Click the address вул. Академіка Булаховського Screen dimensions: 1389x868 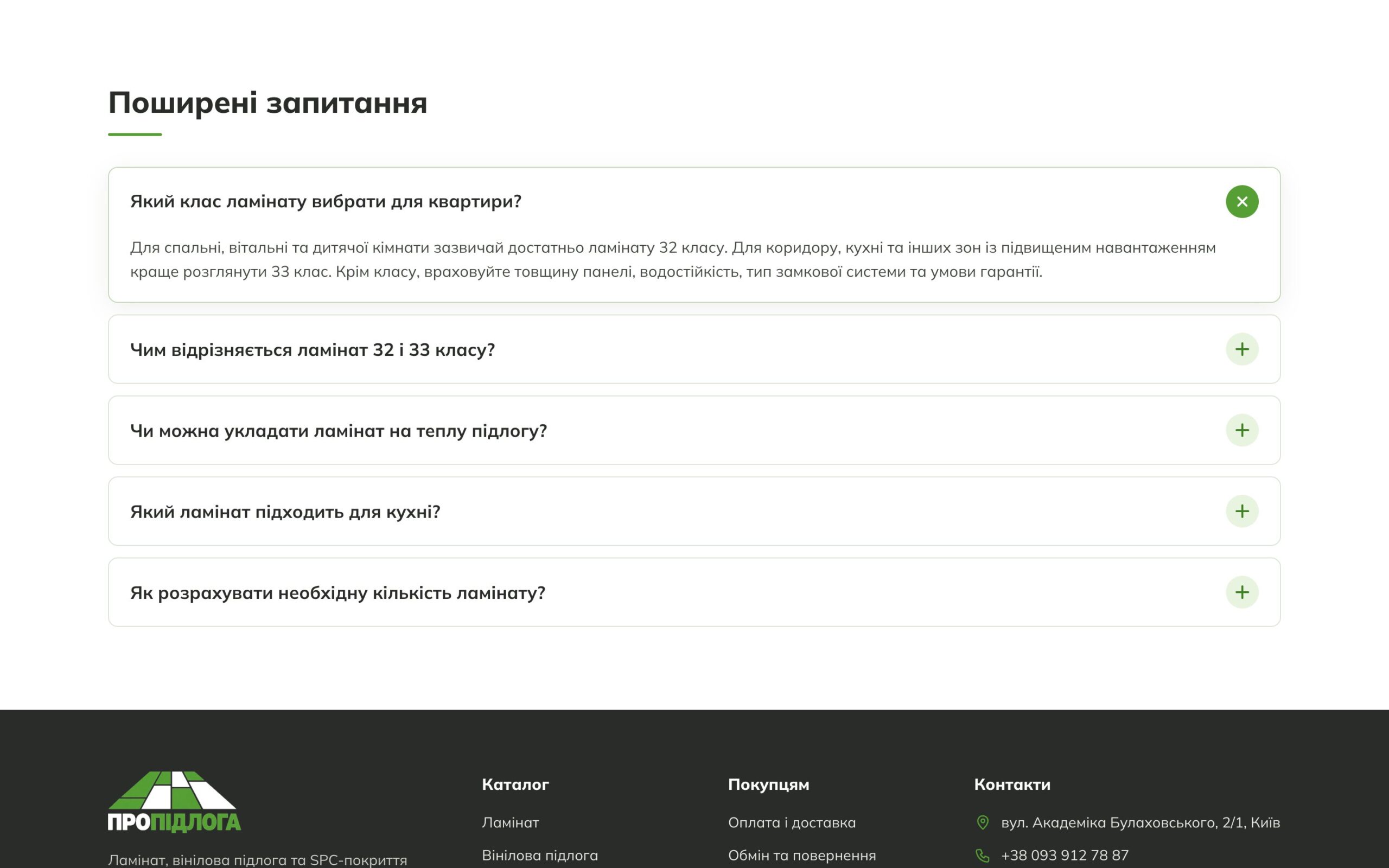pyautogui.click(x=1140, y=822)
